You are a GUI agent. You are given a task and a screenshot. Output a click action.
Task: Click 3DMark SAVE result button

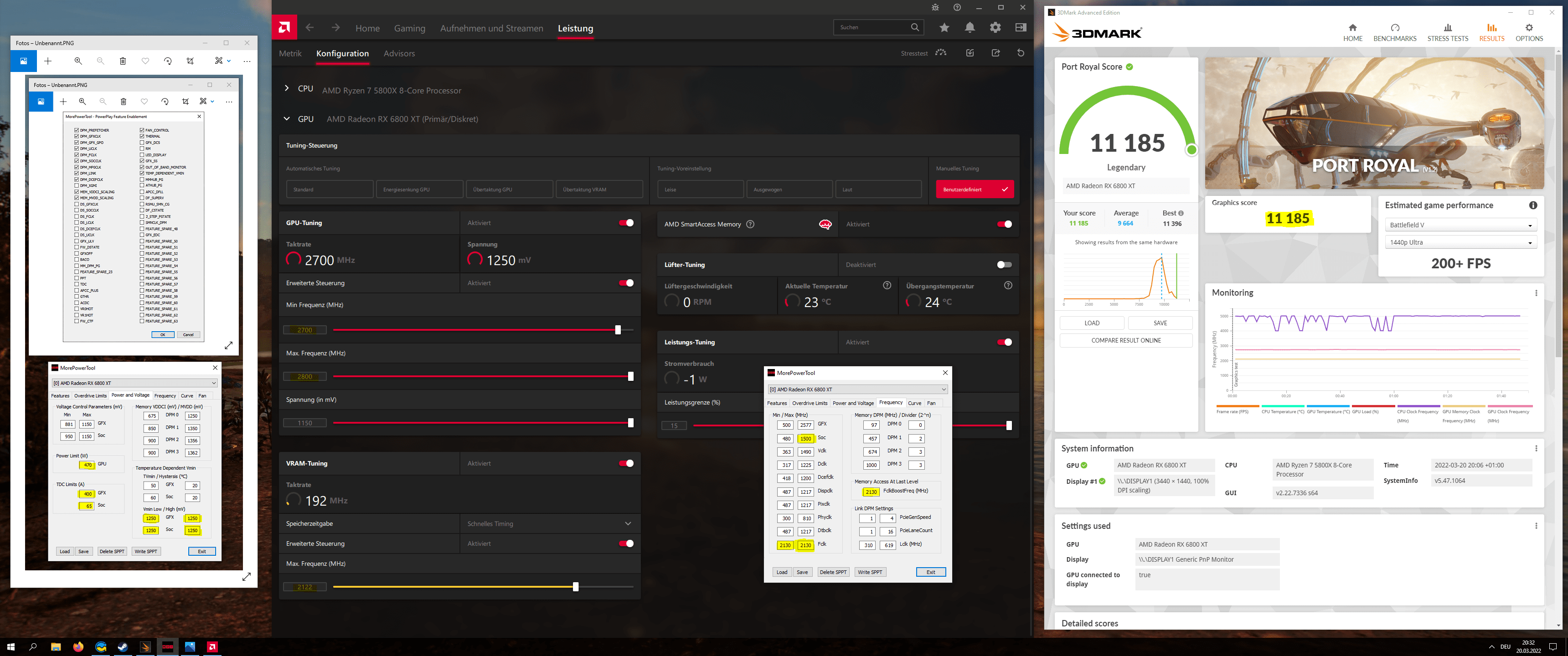click(1160, 323)
